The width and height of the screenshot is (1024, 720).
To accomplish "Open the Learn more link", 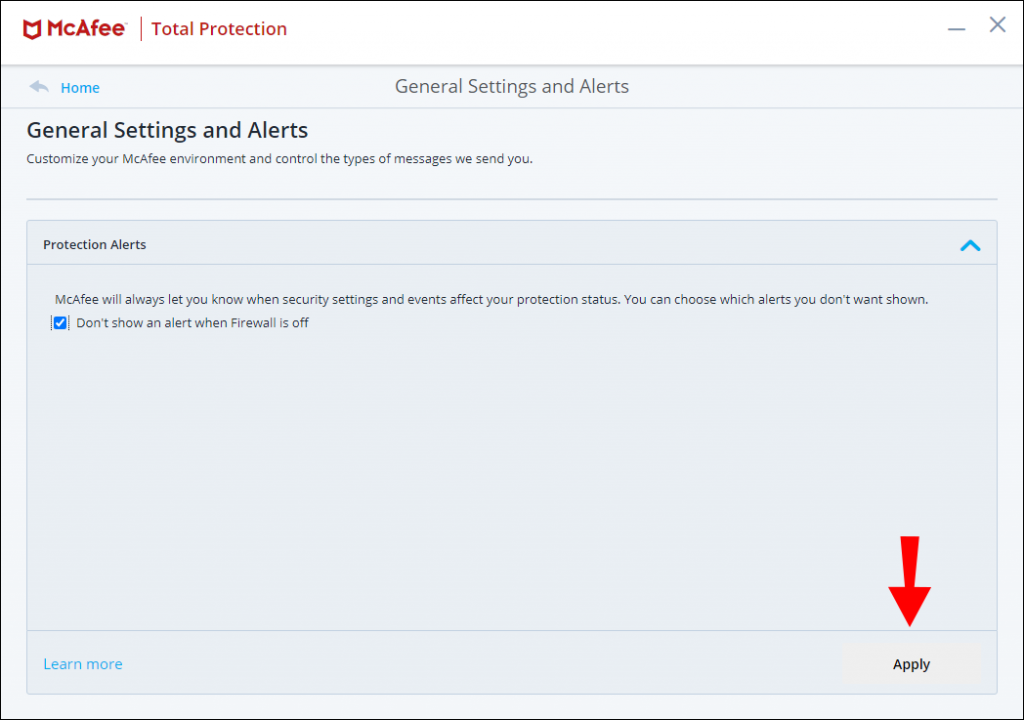I will (x=82, y=663).
